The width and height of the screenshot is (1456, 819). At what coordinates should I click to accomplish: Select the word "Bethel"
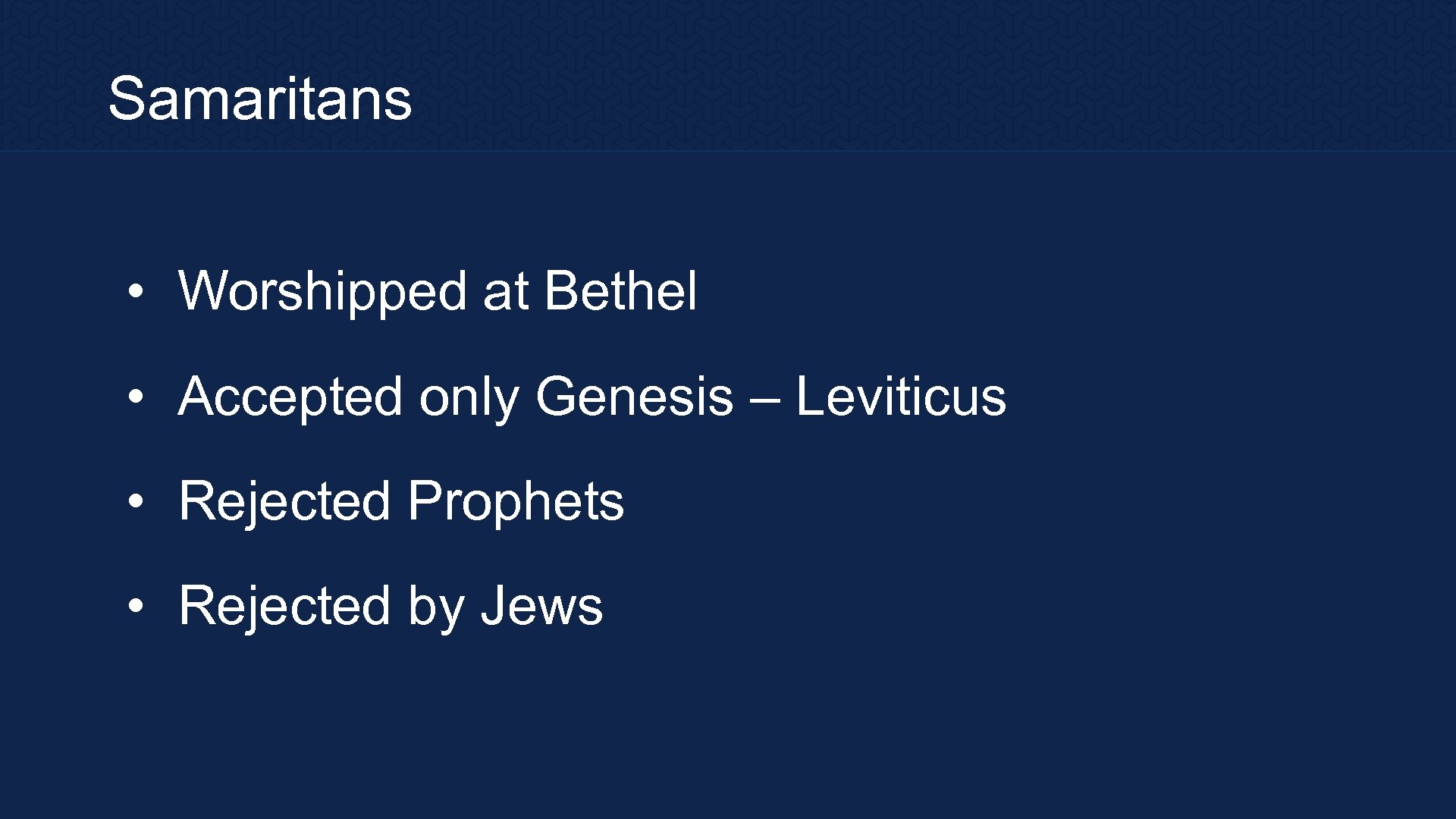pos(620,291)
